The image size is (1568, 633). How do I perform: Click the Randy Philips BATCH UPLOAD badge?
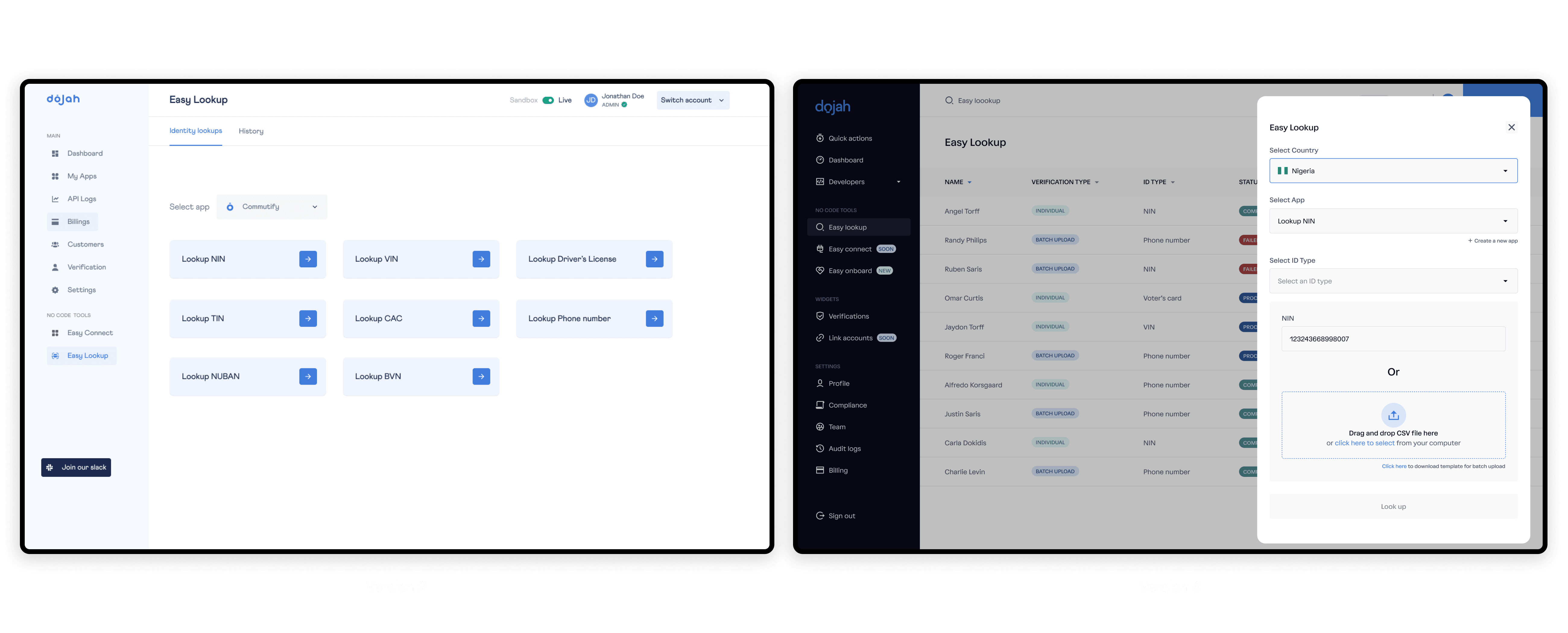coord(1055,240)
